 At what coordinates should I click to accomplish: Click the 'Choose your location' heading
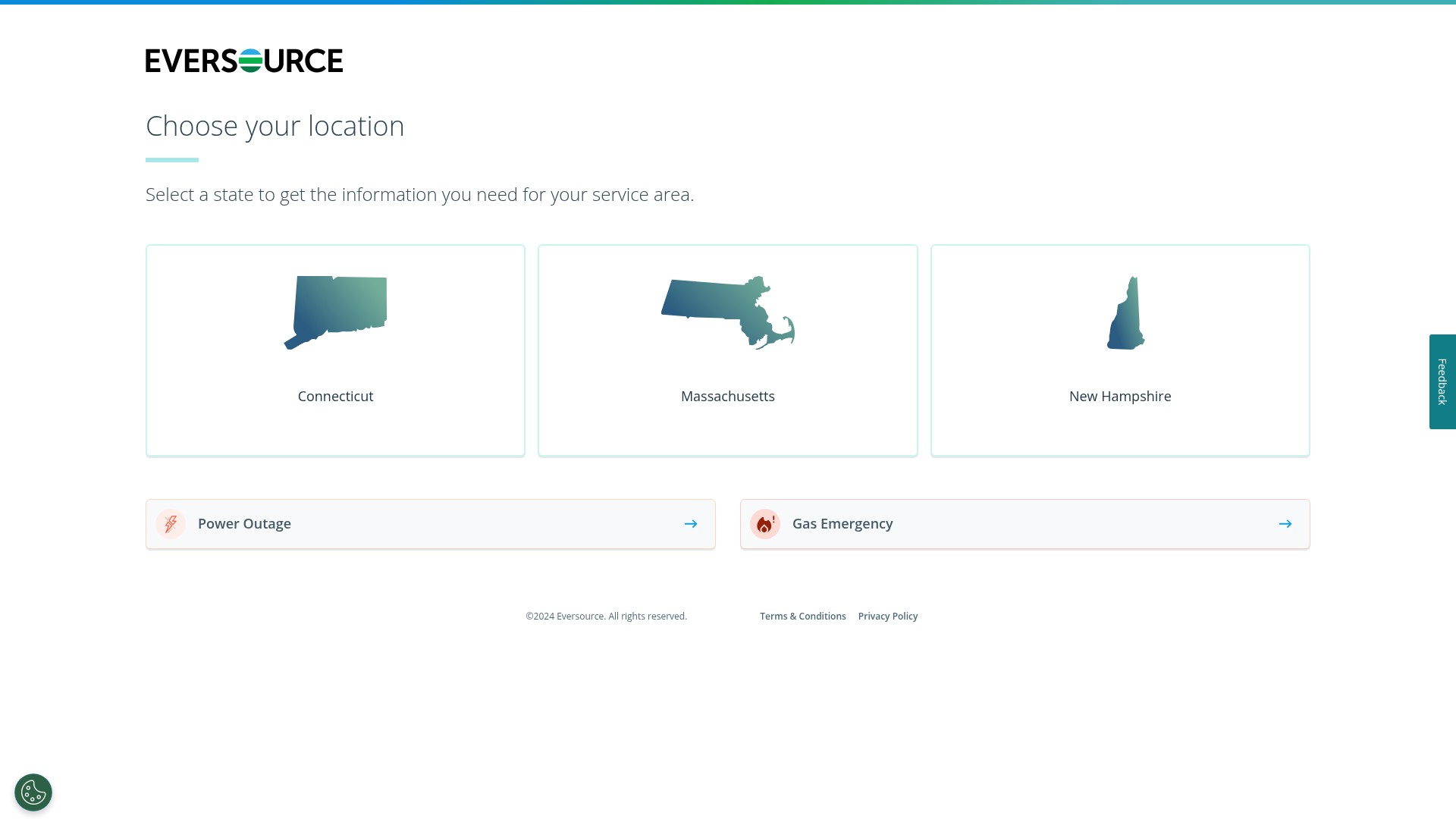point(275,126)
